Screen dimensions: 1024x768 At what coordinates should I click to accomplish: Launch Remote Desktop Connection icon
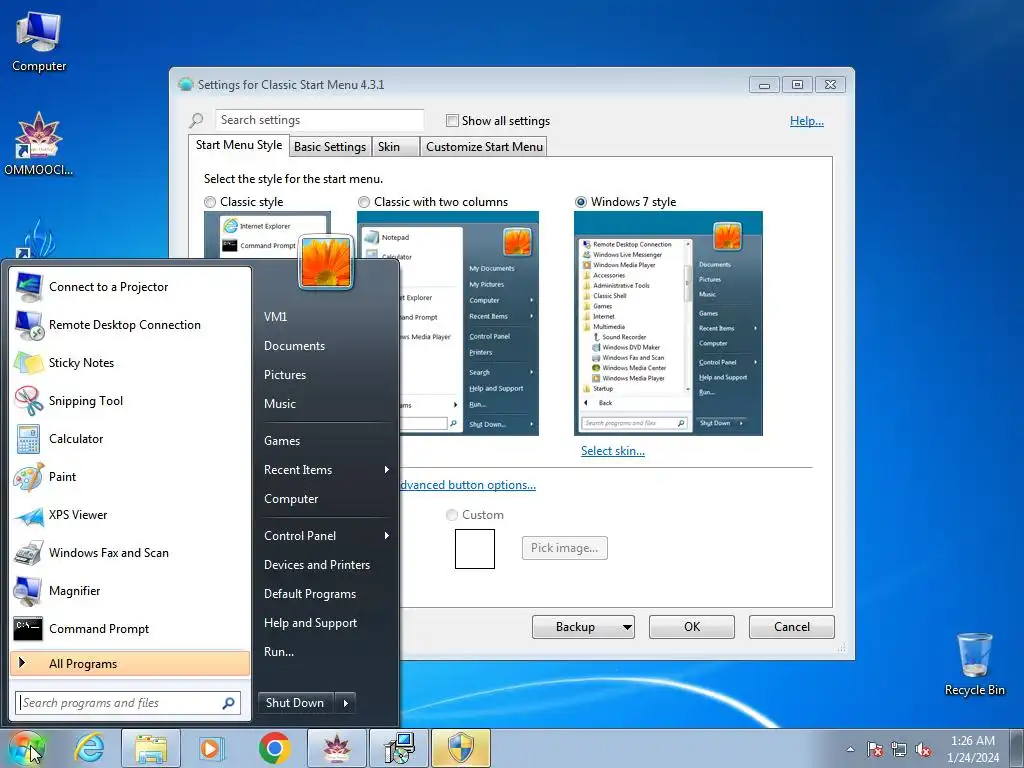29,325
